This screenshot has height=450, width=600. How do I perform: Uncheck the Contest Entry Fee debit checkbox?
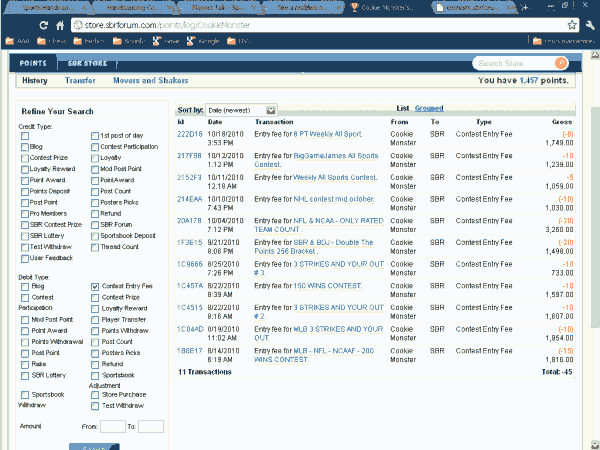click(x=96, y=286)
